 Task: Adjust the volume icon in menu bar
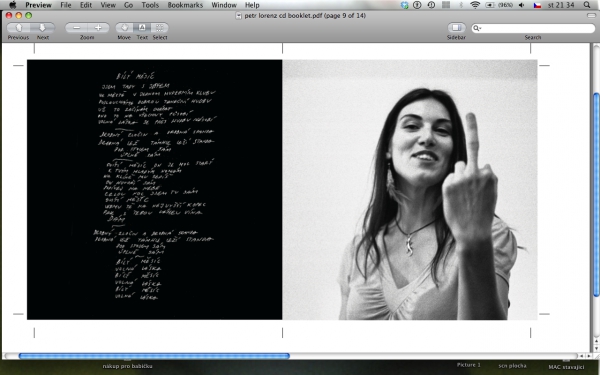point(522,5)
